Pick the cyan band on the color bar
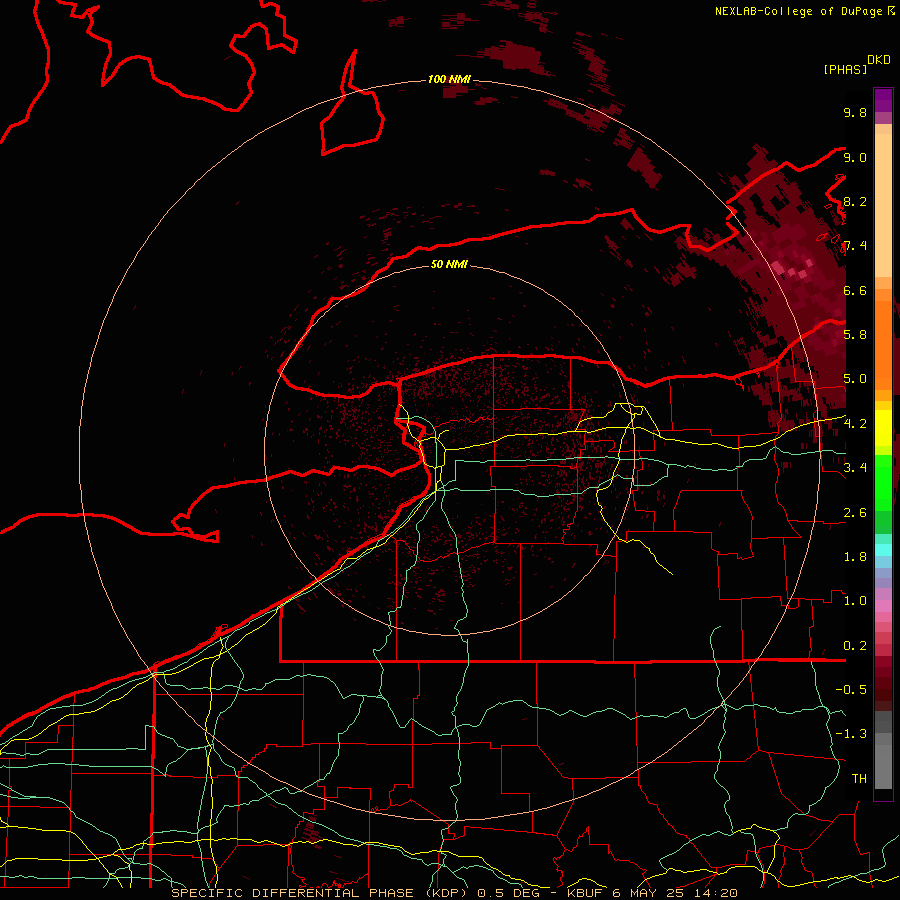 point(883,550)
